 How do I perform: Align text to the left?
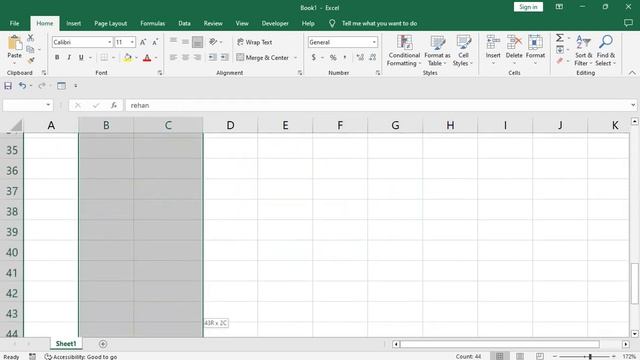tap(173, 58)
